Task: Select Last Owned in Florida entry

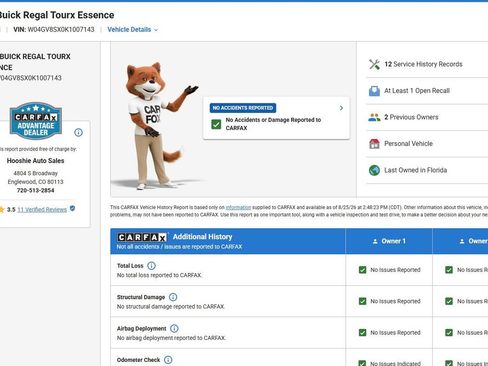Action: 415,170
